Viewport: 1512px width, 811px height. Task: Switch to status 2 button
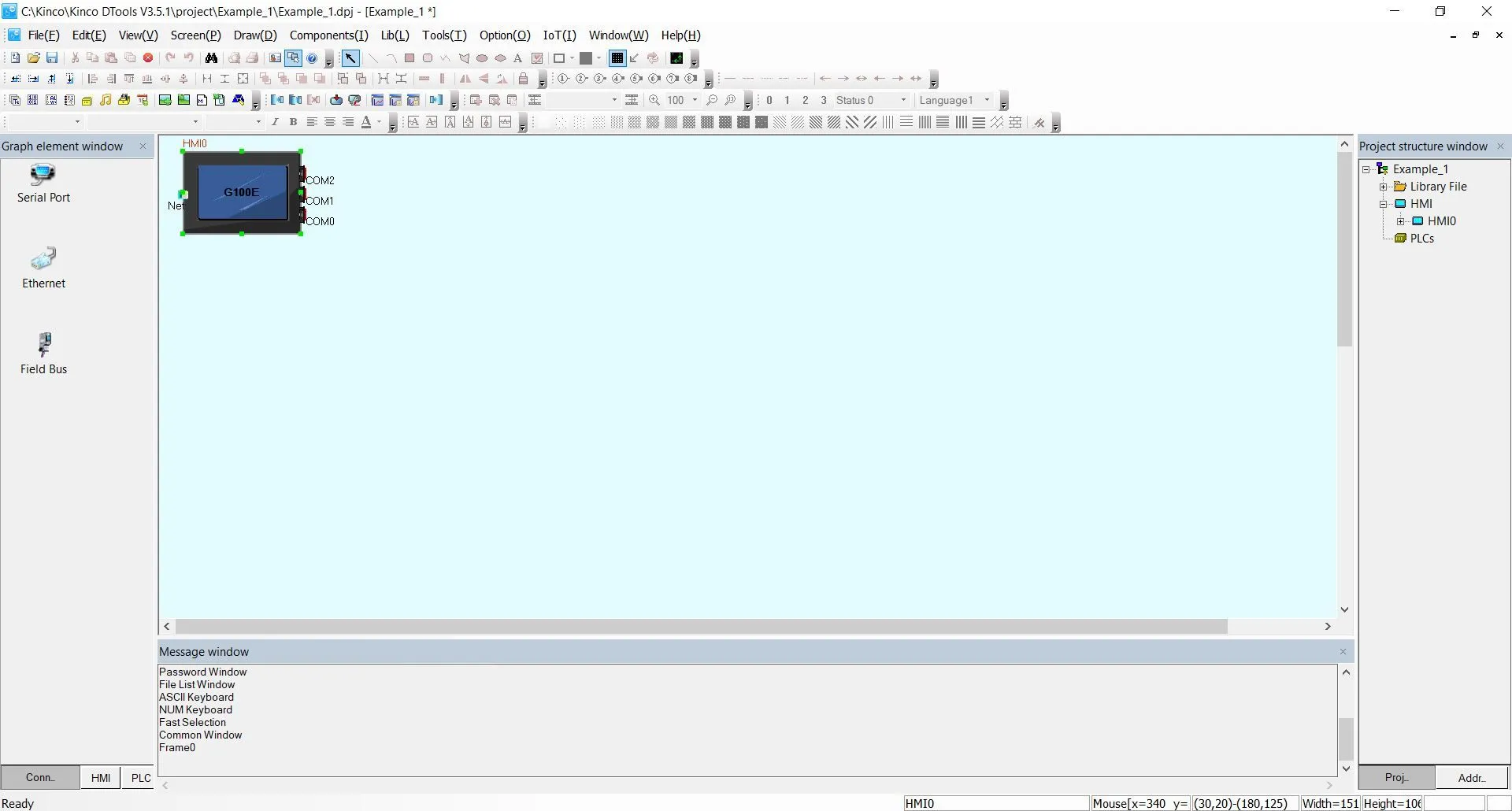[x=805, y=100]
